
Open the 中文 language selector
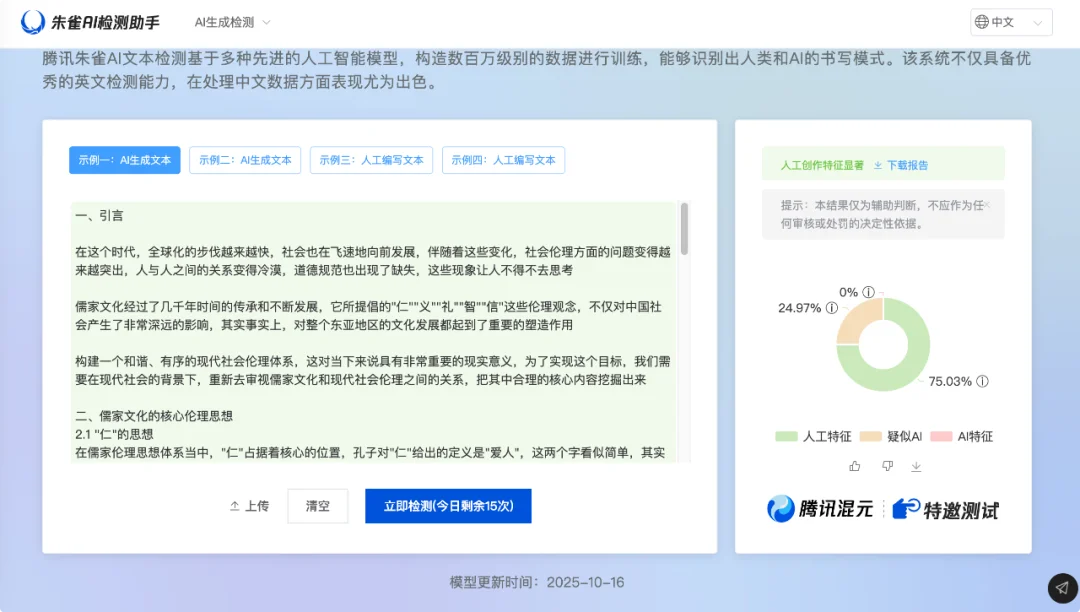(x=1009, y=22)
